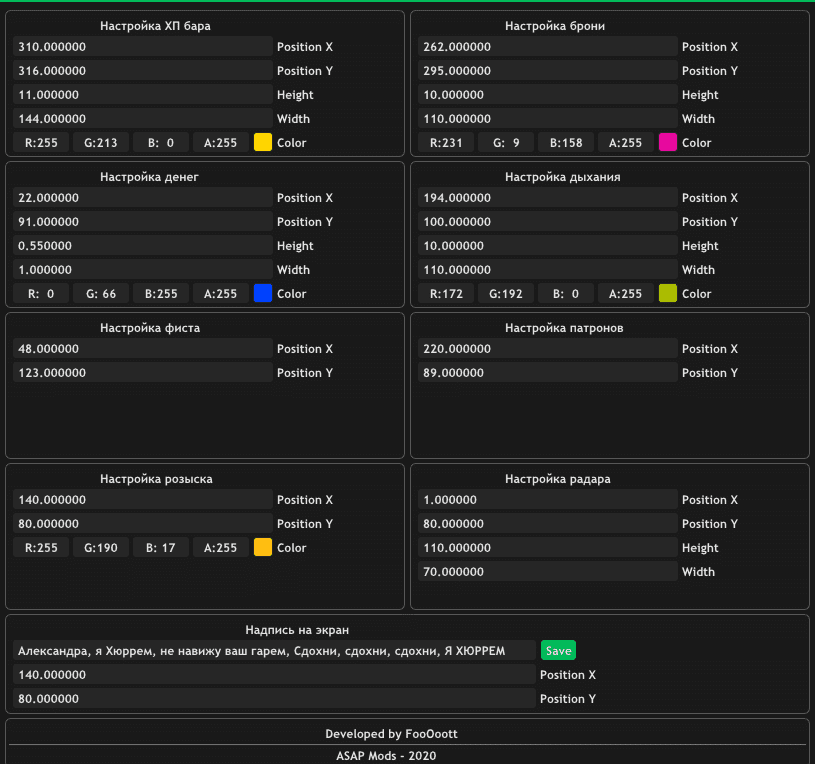
Task: Click the Width field showing 70.000000 in радара
Action: click(x=548, y=572)
